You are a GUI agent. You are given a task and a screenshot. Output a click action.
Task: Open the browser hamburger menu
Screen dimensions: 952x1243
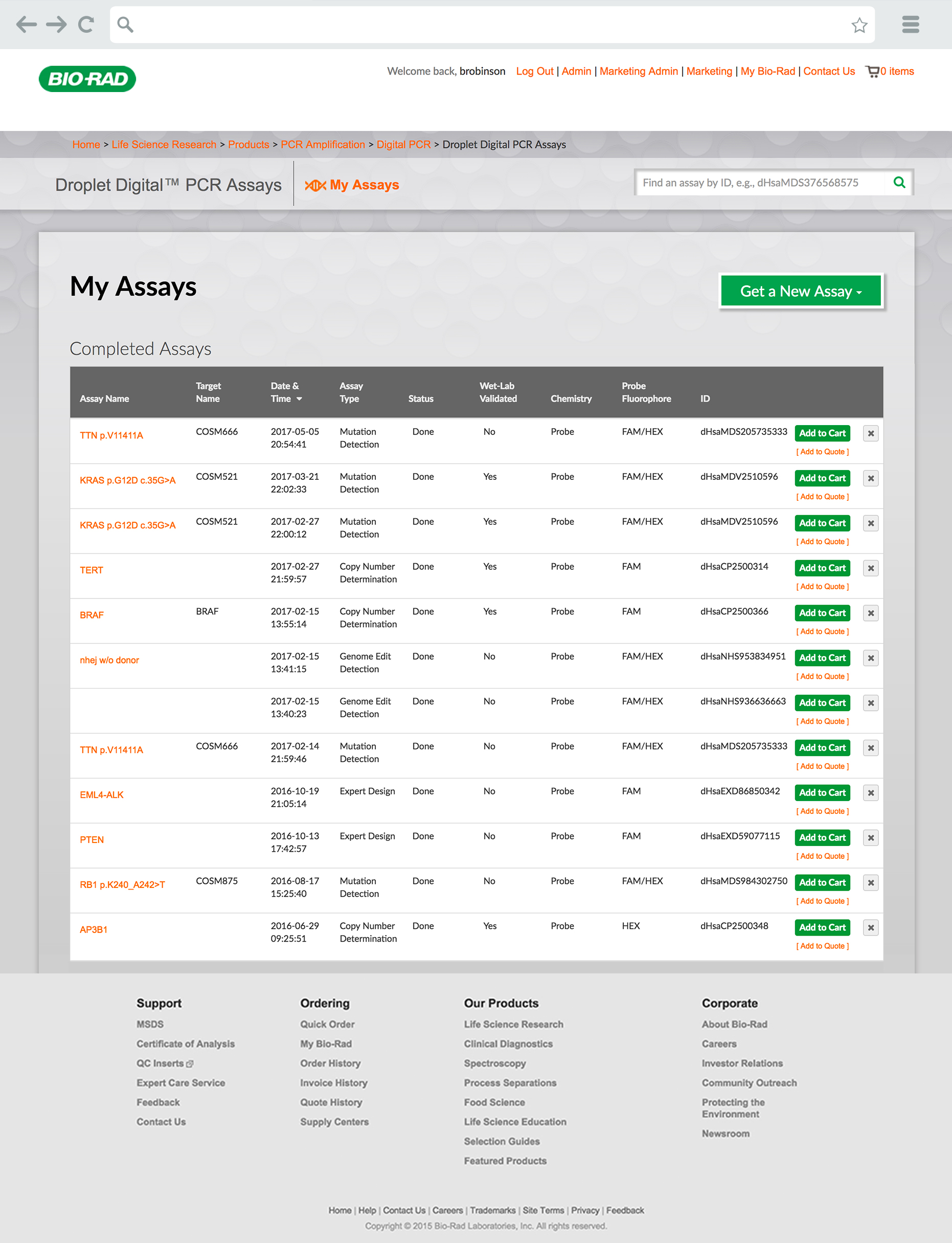910,25
